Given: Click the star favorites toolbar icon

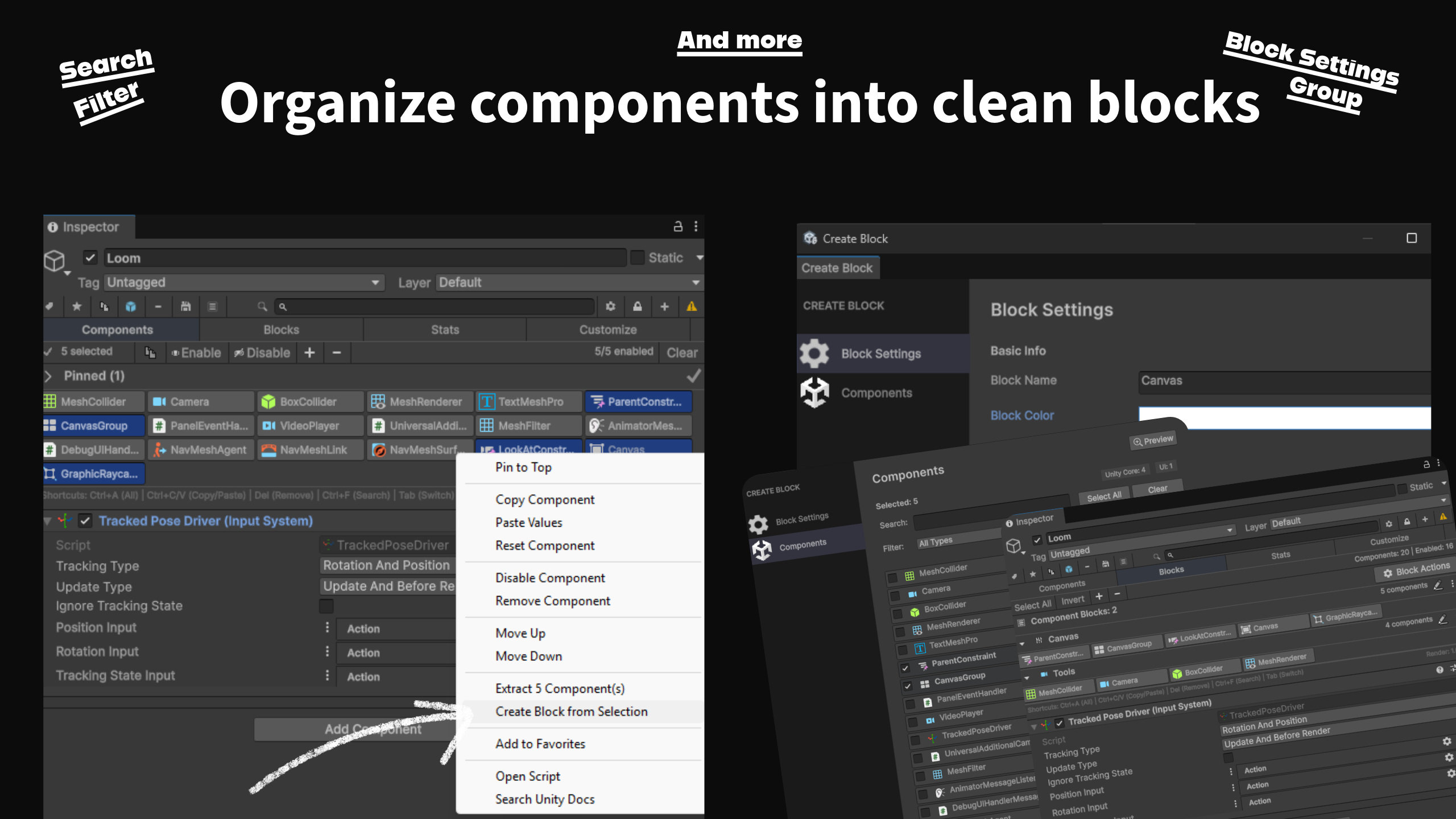Looking at the screenshot, I should 77,307.
